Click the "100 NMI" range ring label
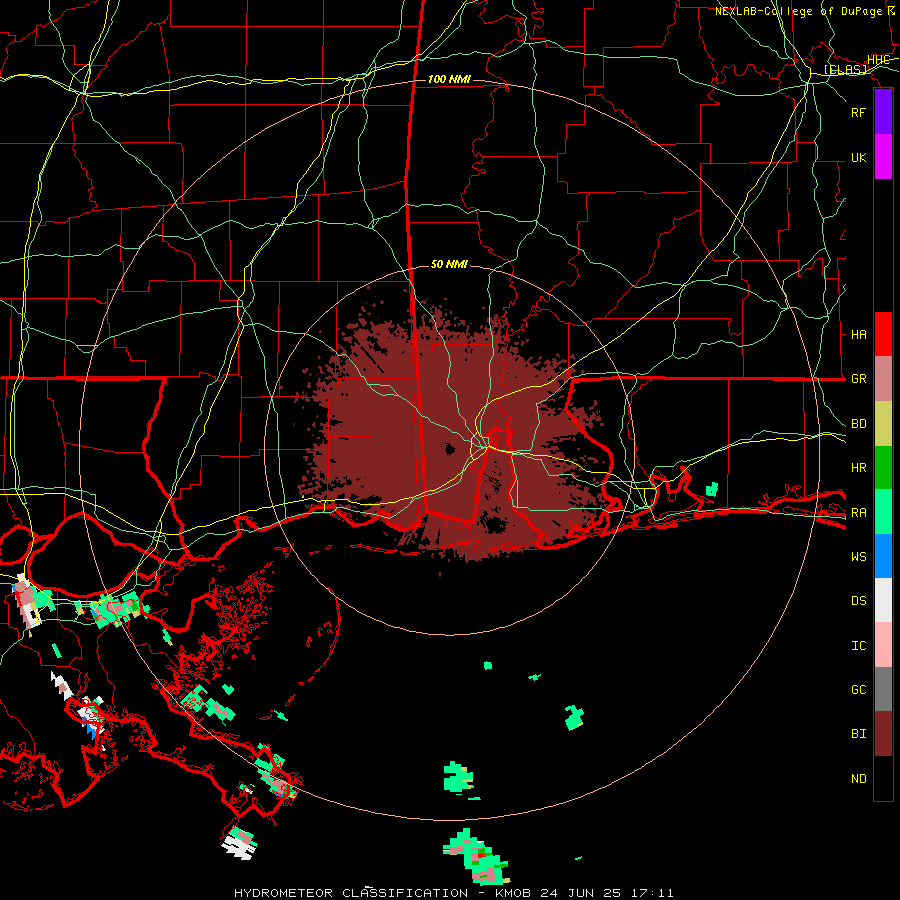900x900 pixels. (449, 79)
